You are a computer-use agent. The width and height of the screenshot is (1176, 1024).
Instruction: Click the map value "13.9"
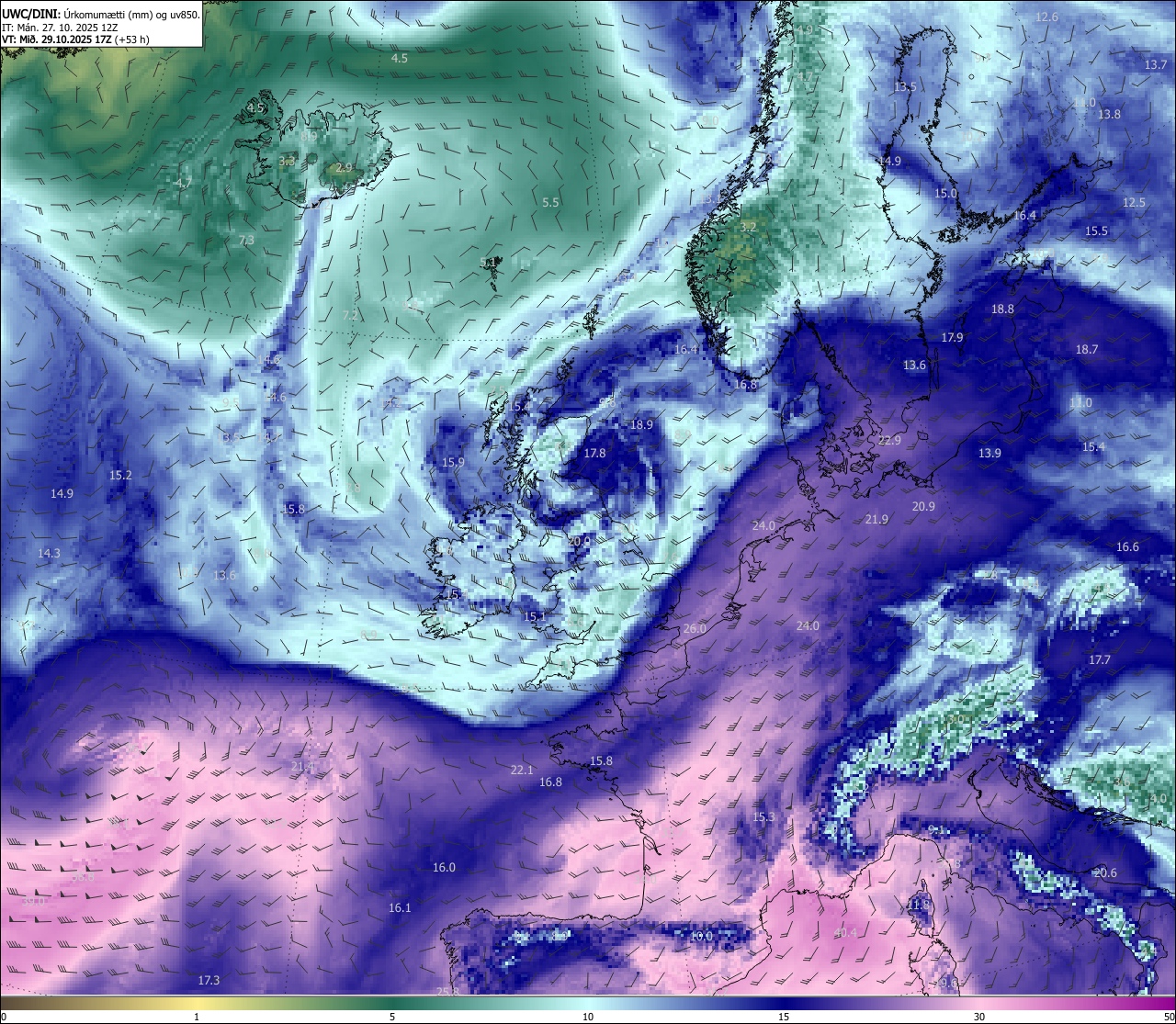click(989, 454)
